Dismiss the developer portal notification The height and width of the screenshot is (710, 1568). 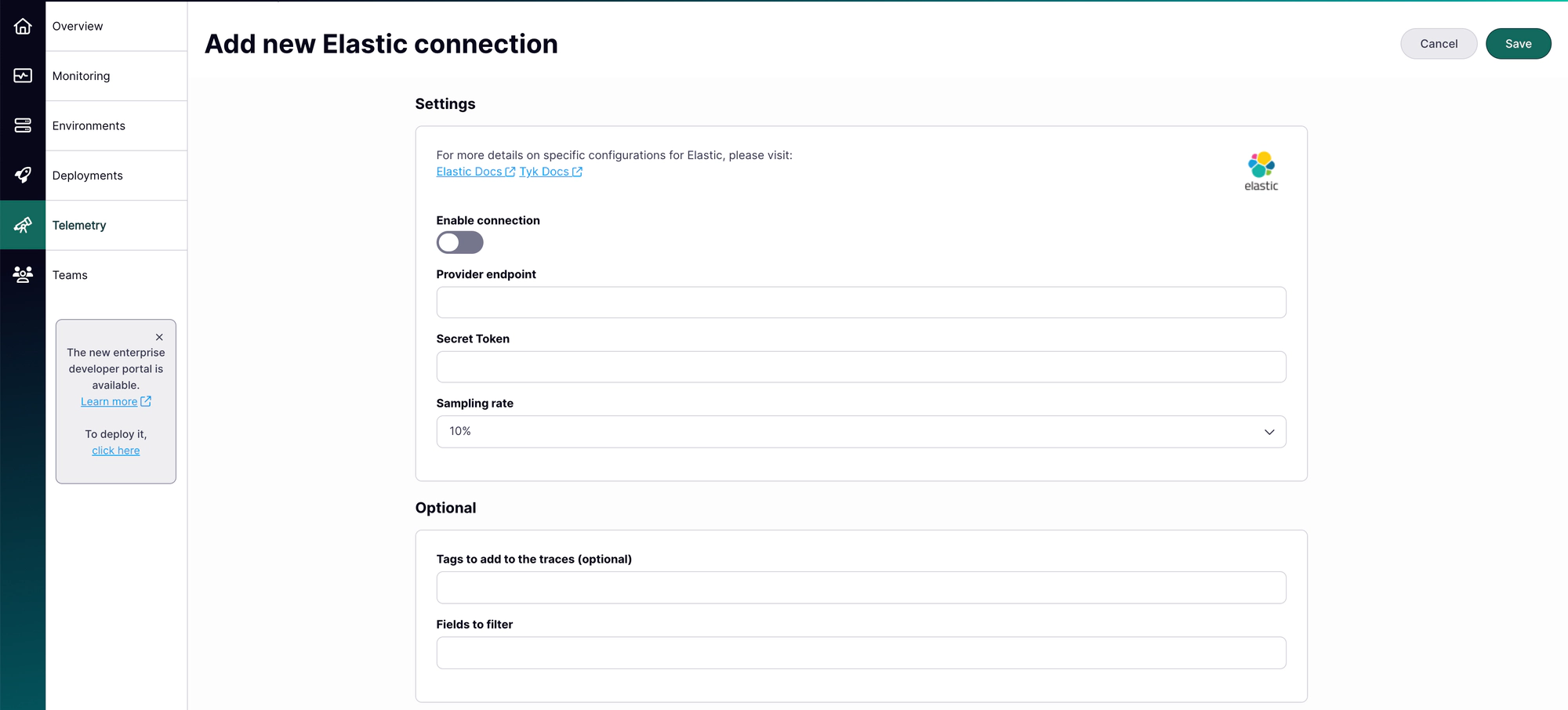159,336
